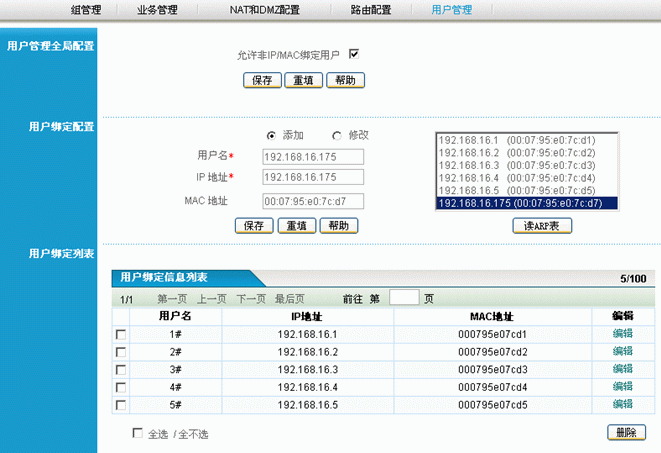This screenshot has width=661, height=453.
Task: Click the page number input box
Action: [x=403, y=297]
